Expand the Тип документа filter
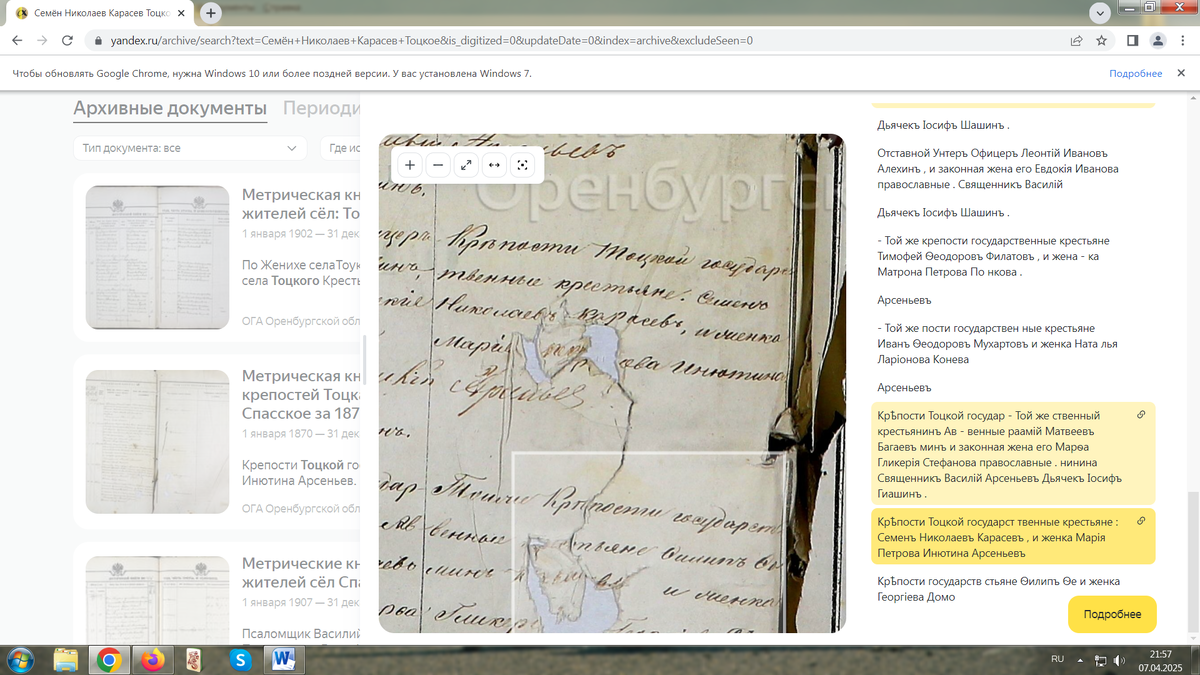 point(190,148)
